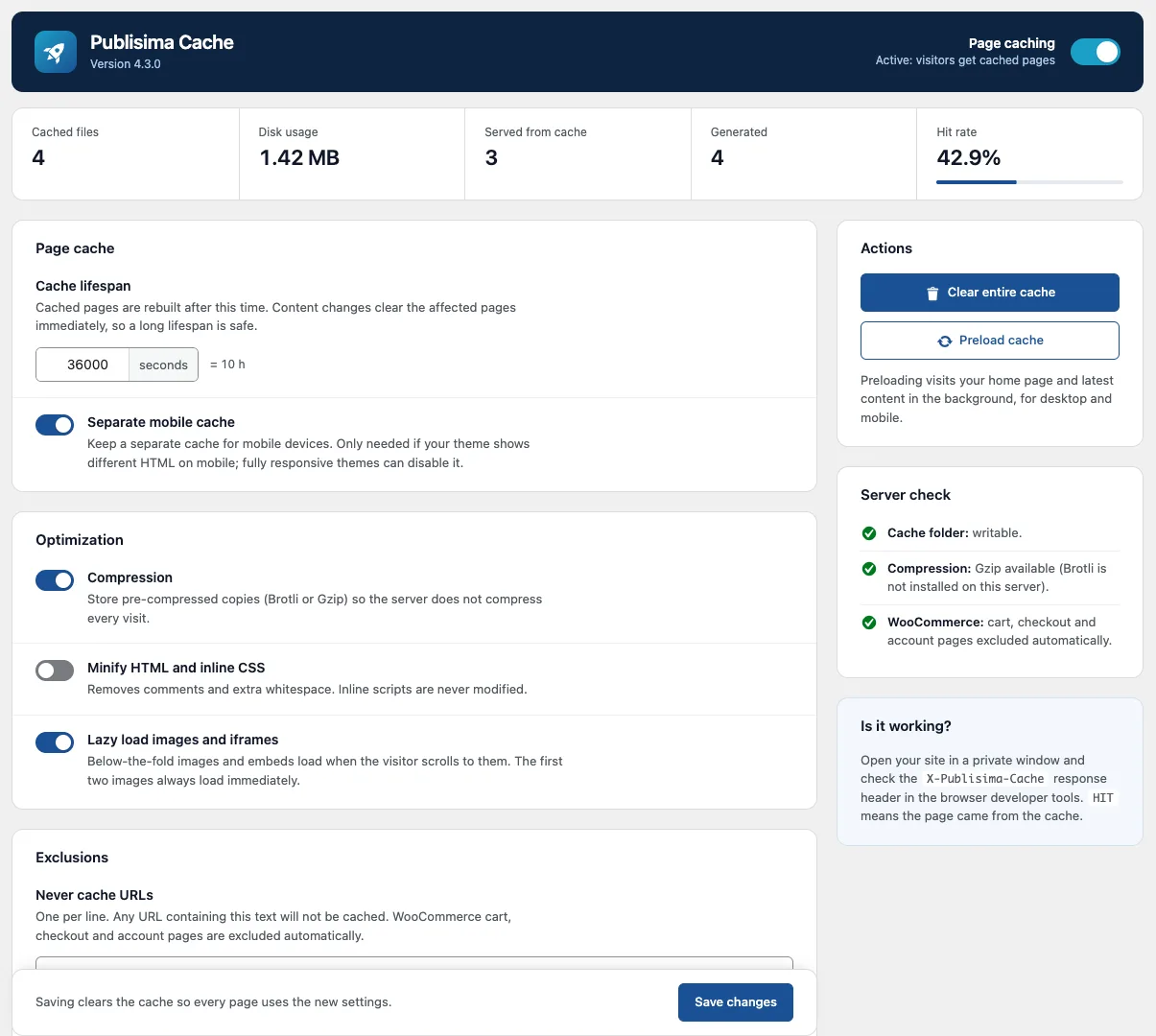
Task: Disable the Page caching switch
Action: [1096, 52]
